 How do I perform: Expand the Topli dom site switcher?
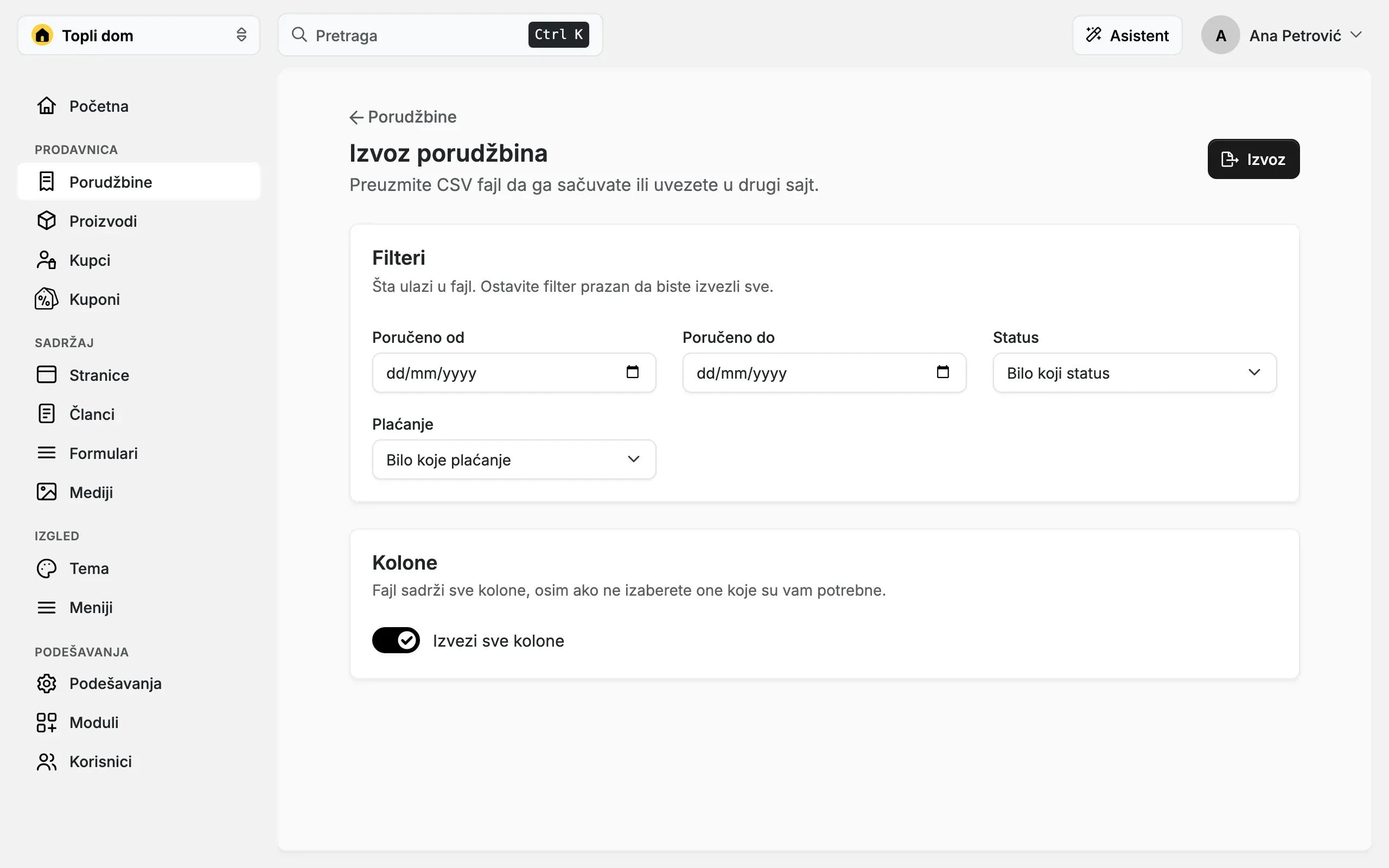[139, 35]
